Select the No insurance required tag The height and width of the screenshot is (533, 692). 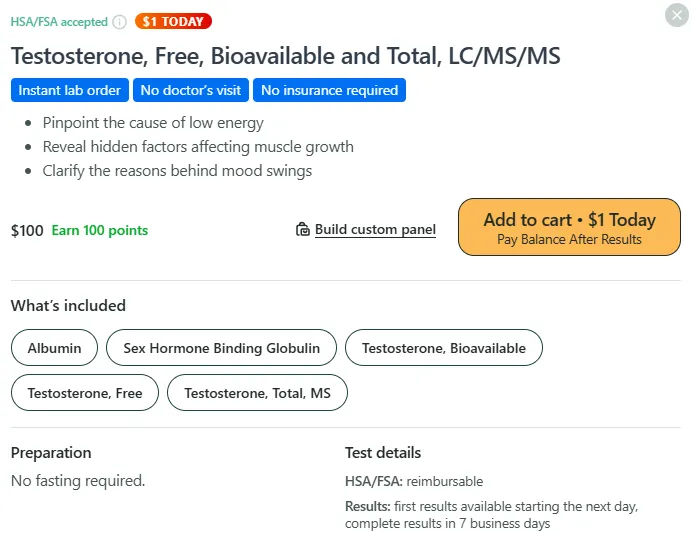coord(329,90)
